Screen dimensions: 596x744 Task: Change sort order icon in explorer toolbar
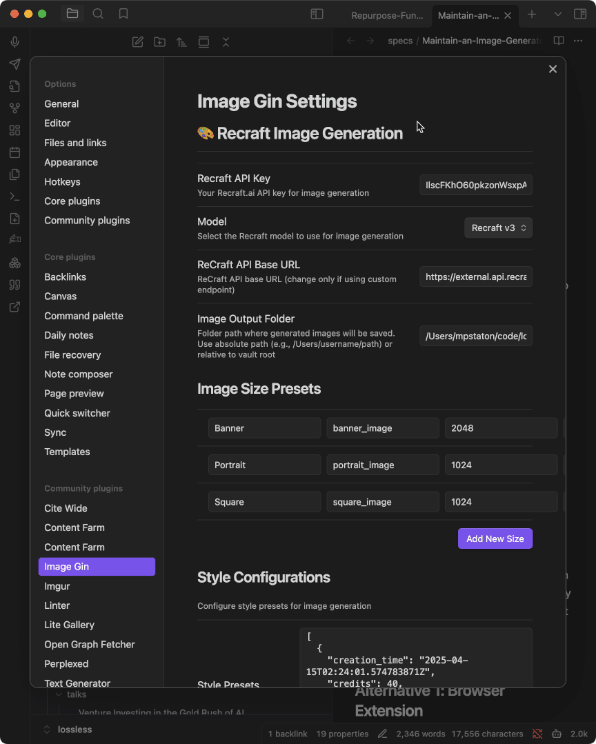[182, 42]
